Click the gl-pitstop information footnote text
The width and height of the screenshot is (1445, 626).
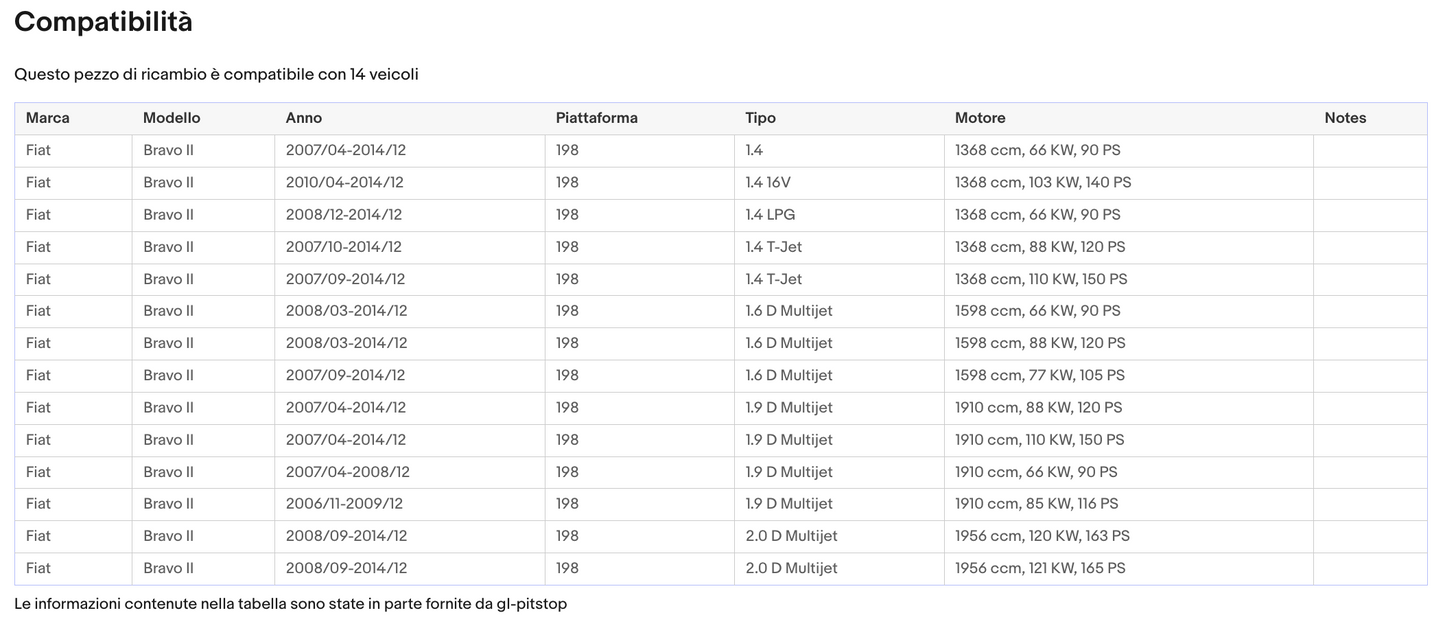[290, 604]
